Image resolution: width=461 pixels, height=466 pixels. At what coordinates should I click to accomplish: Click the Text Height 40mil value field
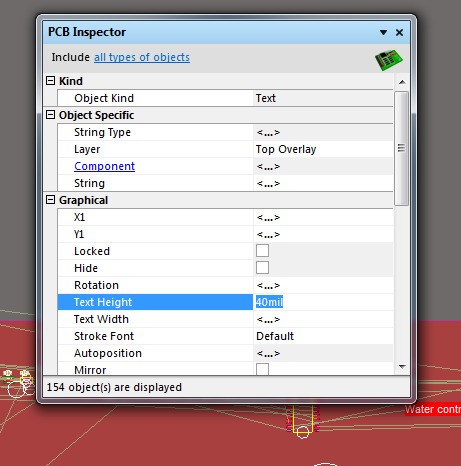coord(323,302)
